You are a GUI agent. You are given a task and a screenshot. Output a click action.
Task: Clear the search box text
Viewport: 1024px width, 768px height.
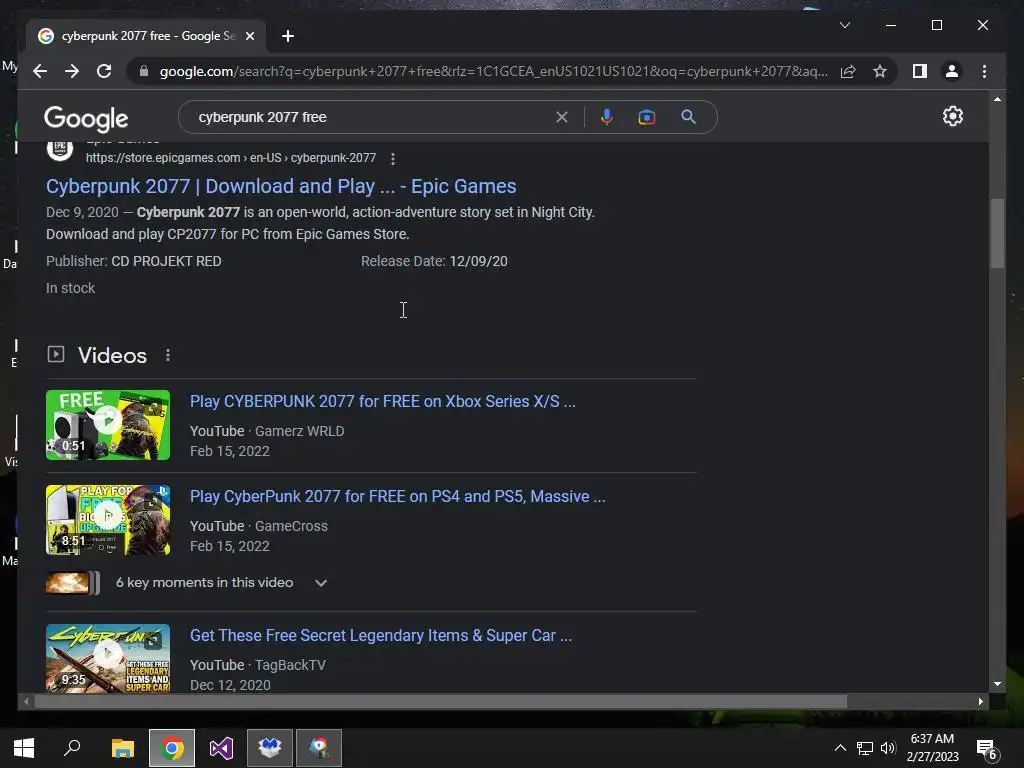[562, 117]
